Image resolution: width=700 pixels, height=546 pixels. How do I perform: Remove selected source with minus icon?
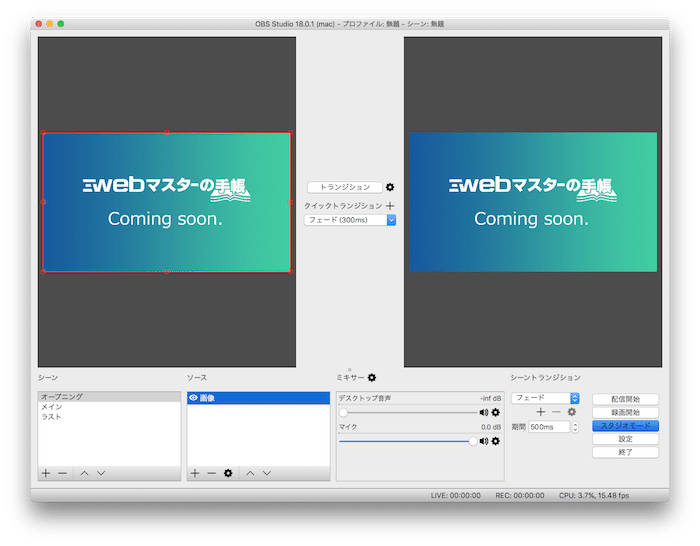tap(212, 473)
